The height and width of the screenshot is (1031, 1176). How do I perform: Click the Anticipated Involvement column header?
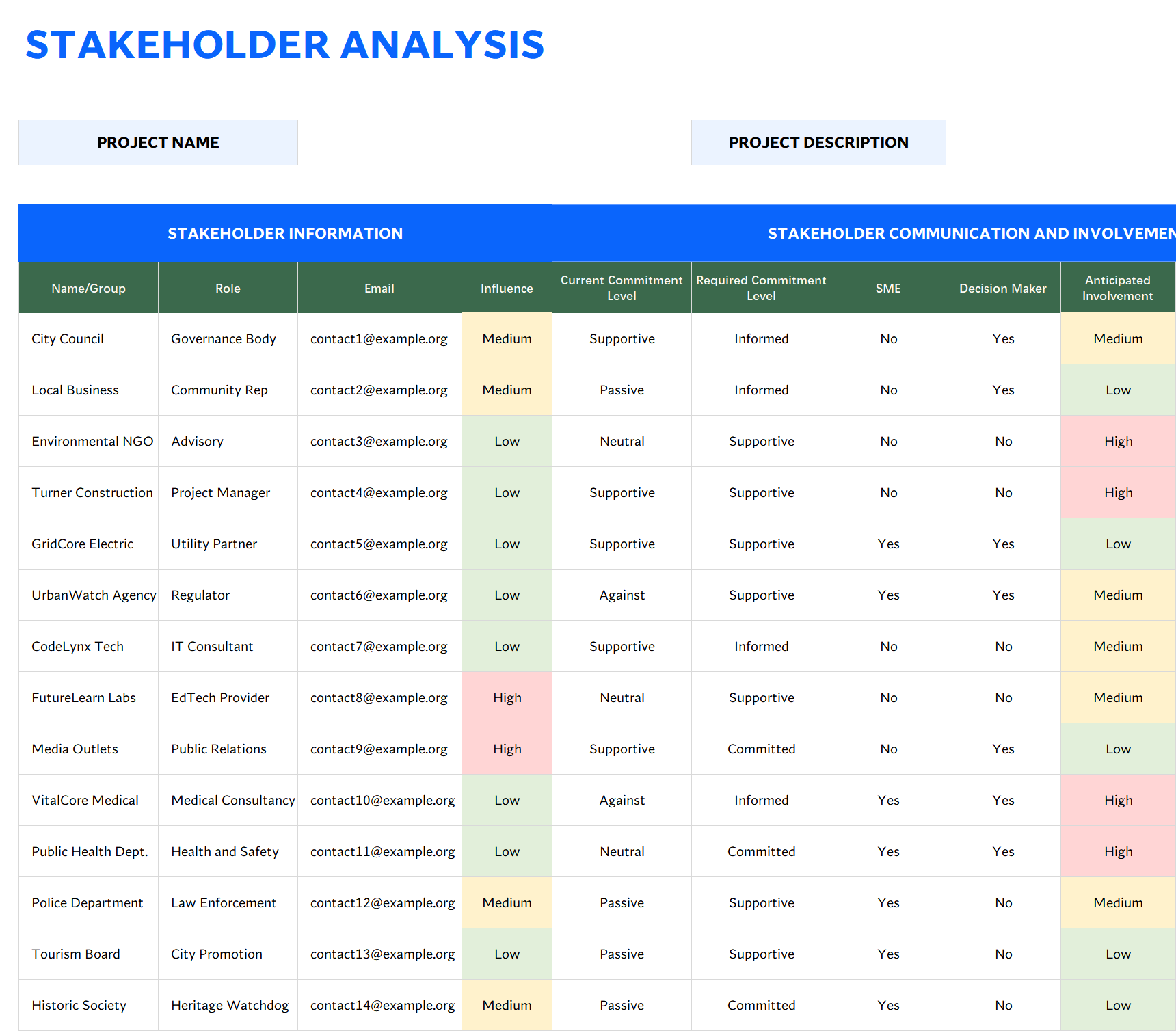tap(1118, 288)
